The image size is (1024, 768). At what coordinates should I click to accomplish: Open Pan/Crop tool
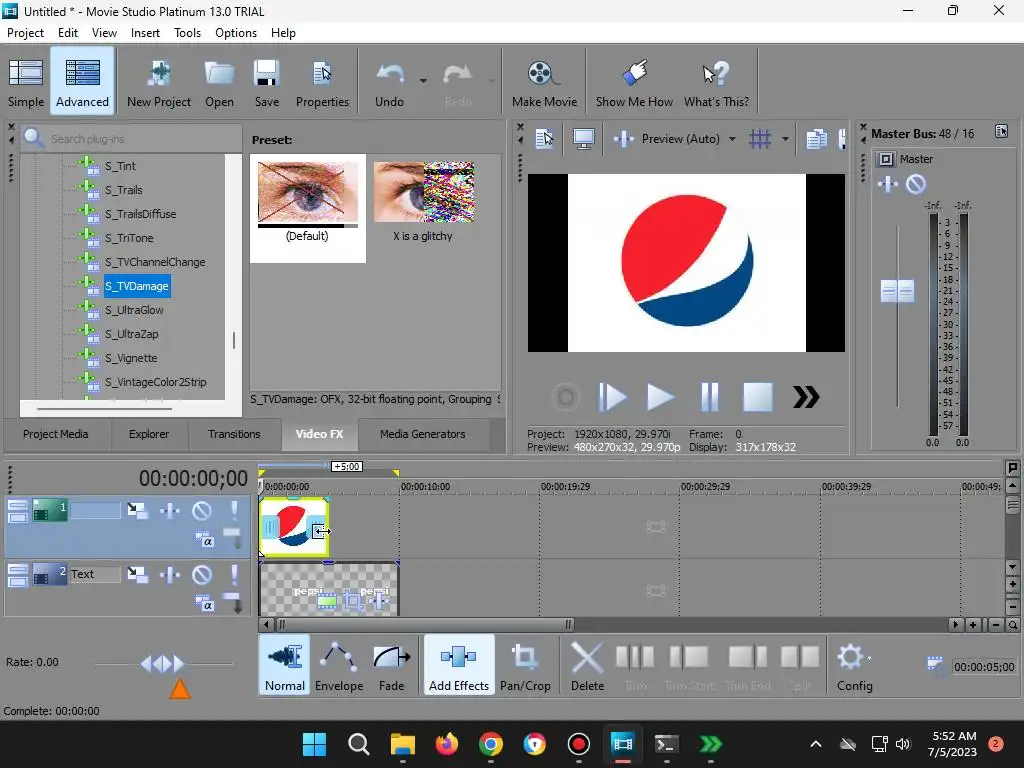(x=525, y=666)
